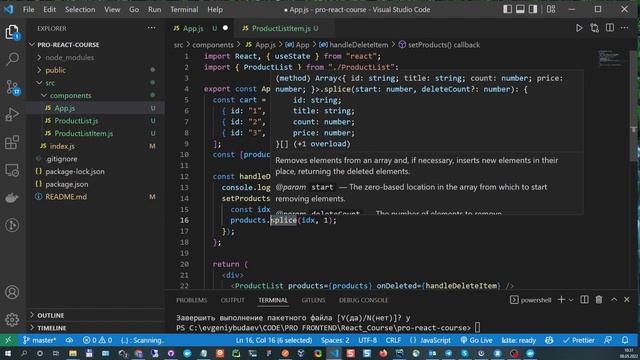Open notifications bell in status bar
This screenshot has height=360, width=640.
pyautogui.click(x=625, y=340)
